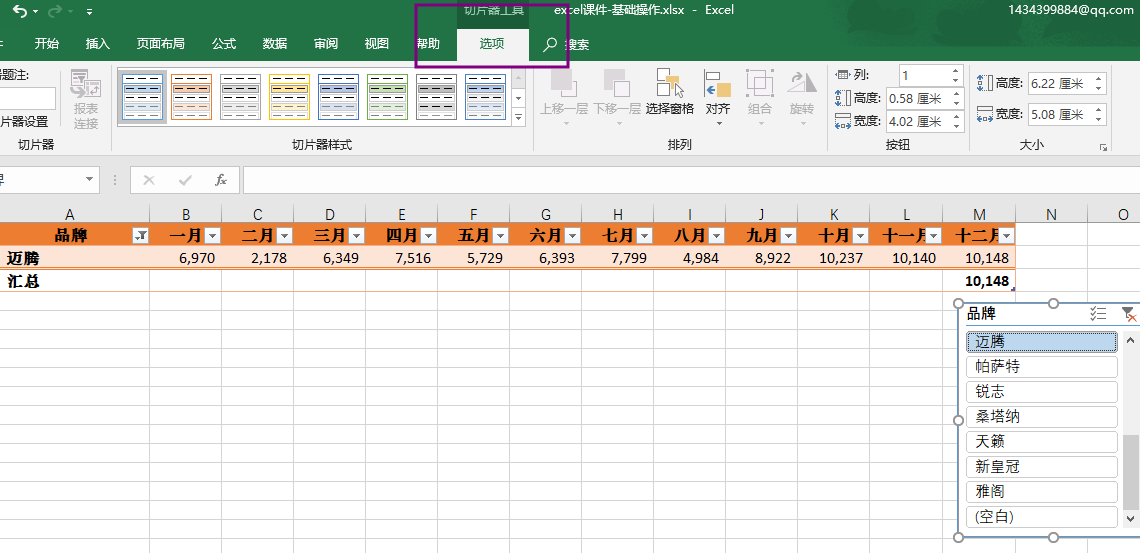Open the 一月 column filter dropdown
This screenshot has height=553, width=1140.
[x=212, y=235]
